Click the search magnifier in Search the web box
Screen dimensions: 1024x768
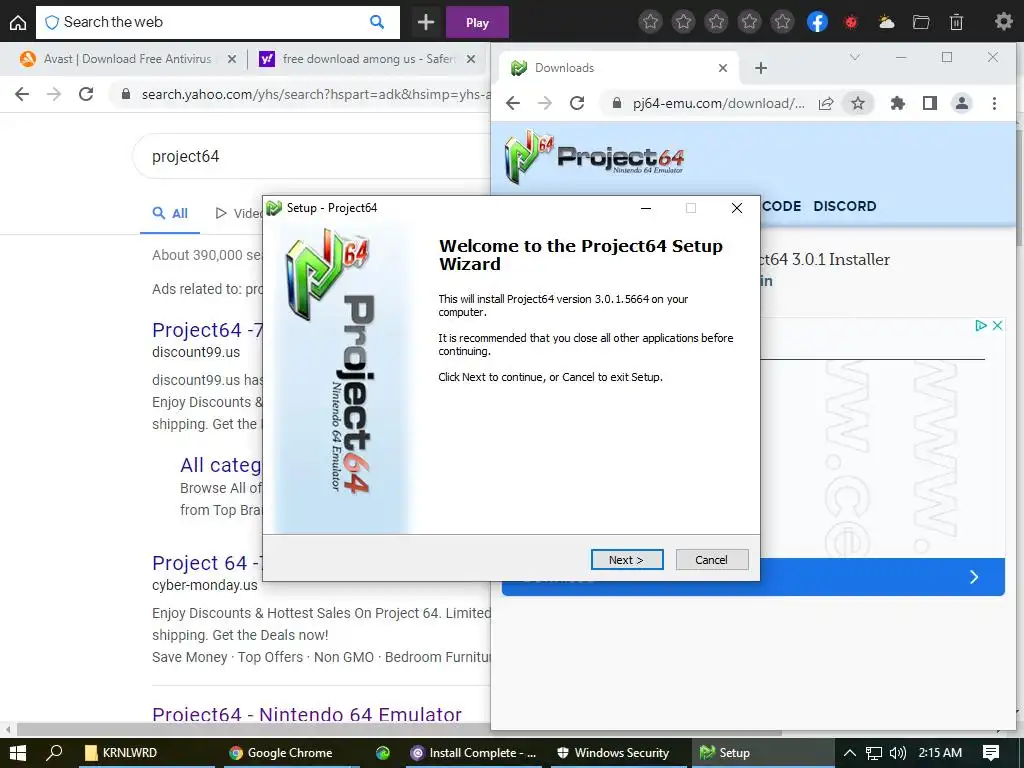(377, 22)
